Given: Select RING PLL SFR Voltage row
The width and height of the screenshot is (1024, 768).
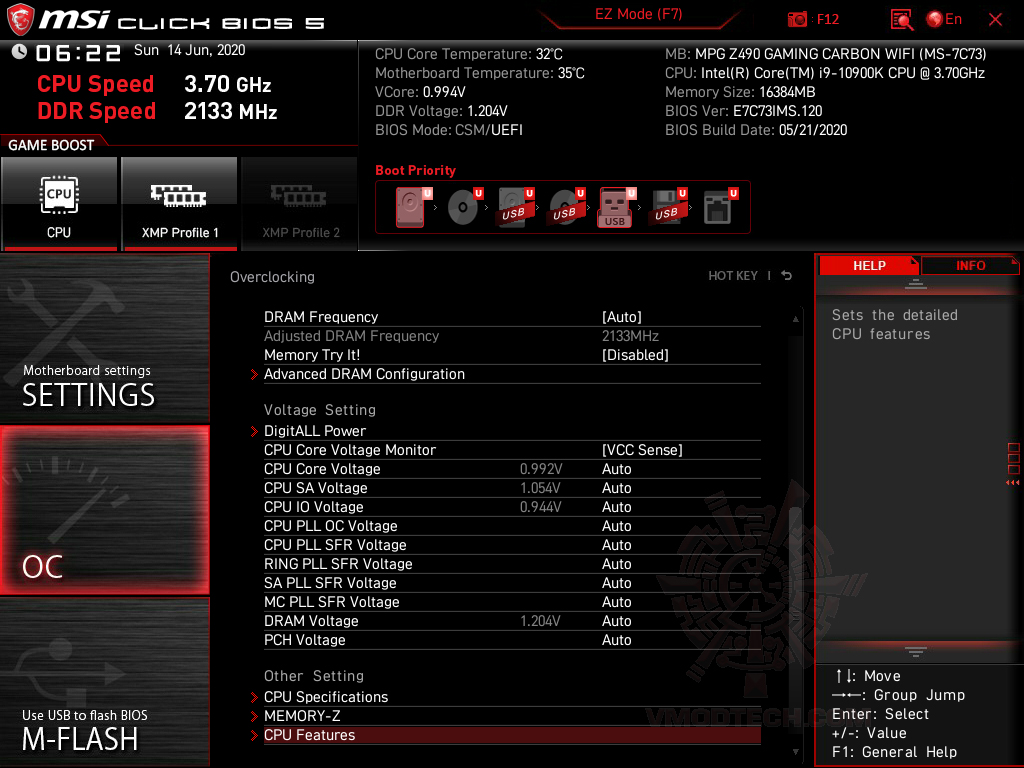Looking at the screenshot, I should [512, 564].
